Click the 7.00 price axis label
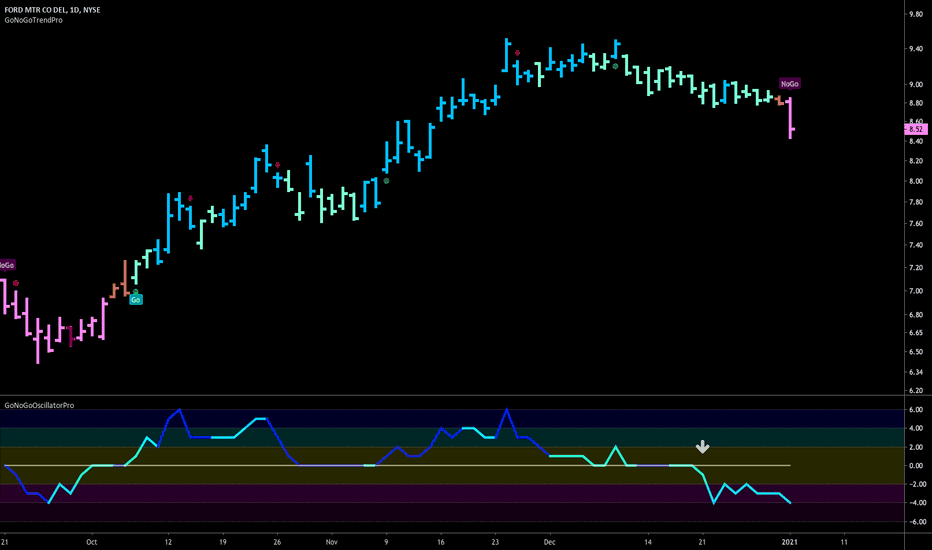 click(x=915, y=291)
